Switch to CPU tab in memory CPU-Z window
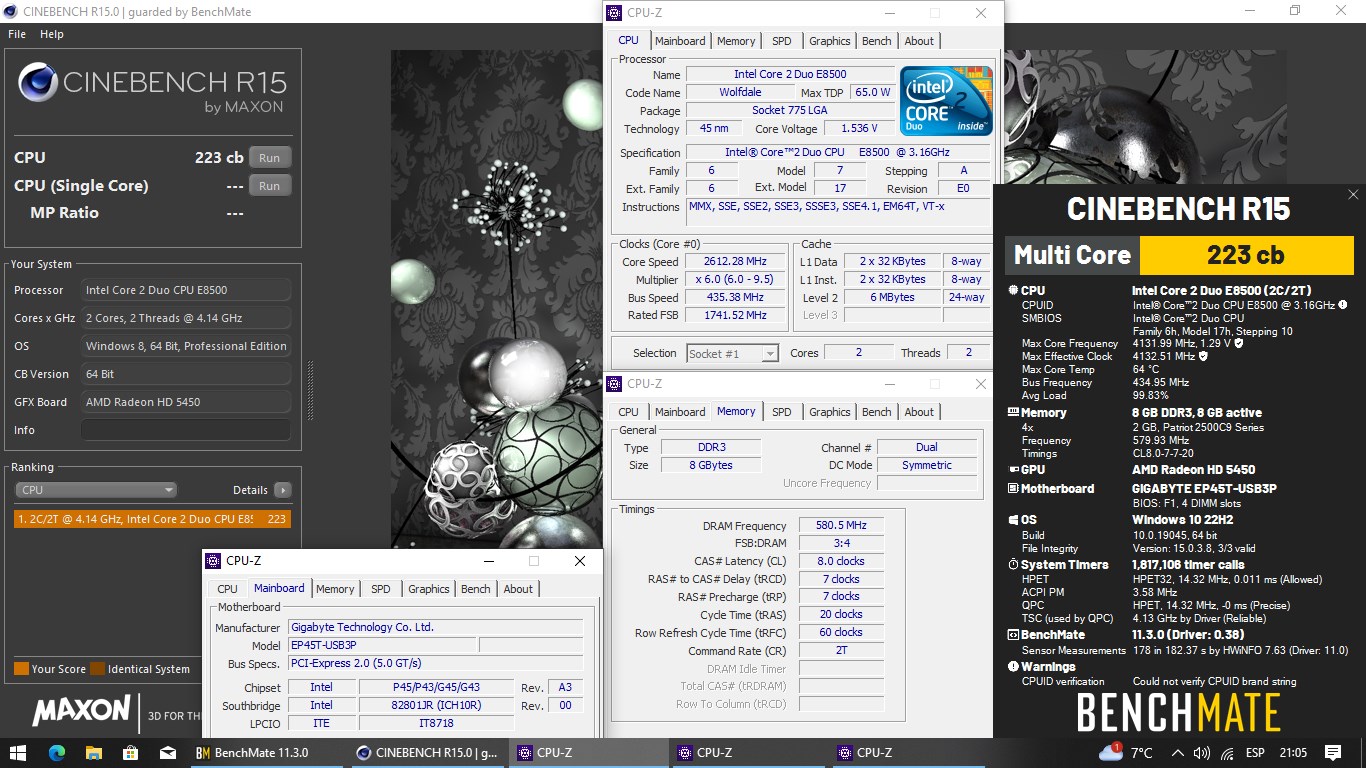The height and width of the screenshot is (768, 1366). 628,412
